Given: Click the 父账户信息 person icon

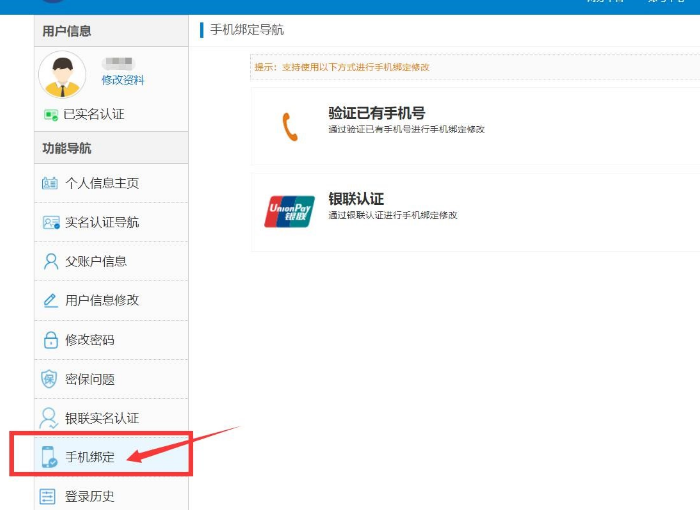Looking at the screenshot, I should 51,261.
